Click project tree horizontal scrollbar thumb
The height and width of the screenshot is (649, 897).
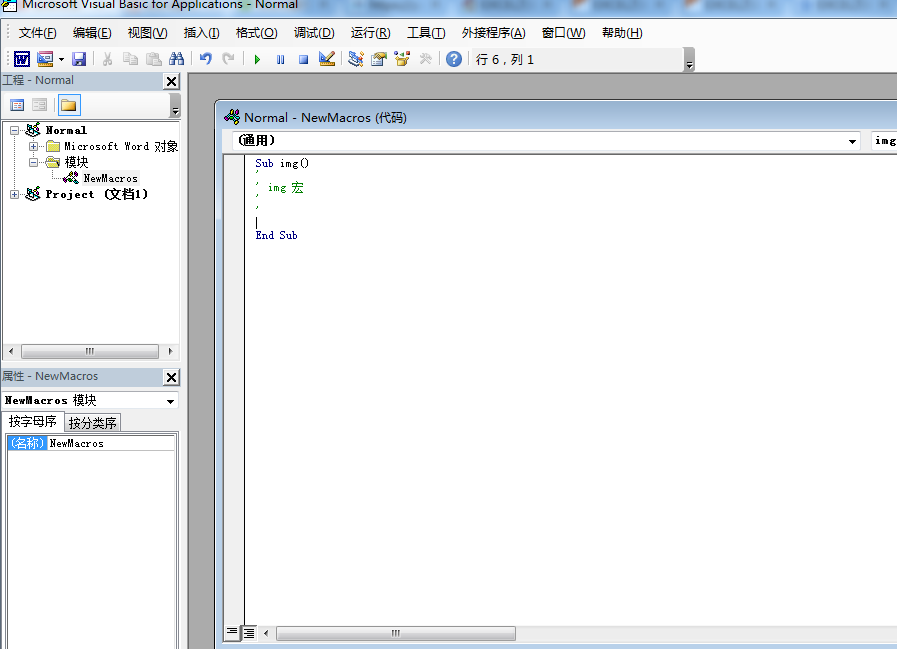(90, 351)
